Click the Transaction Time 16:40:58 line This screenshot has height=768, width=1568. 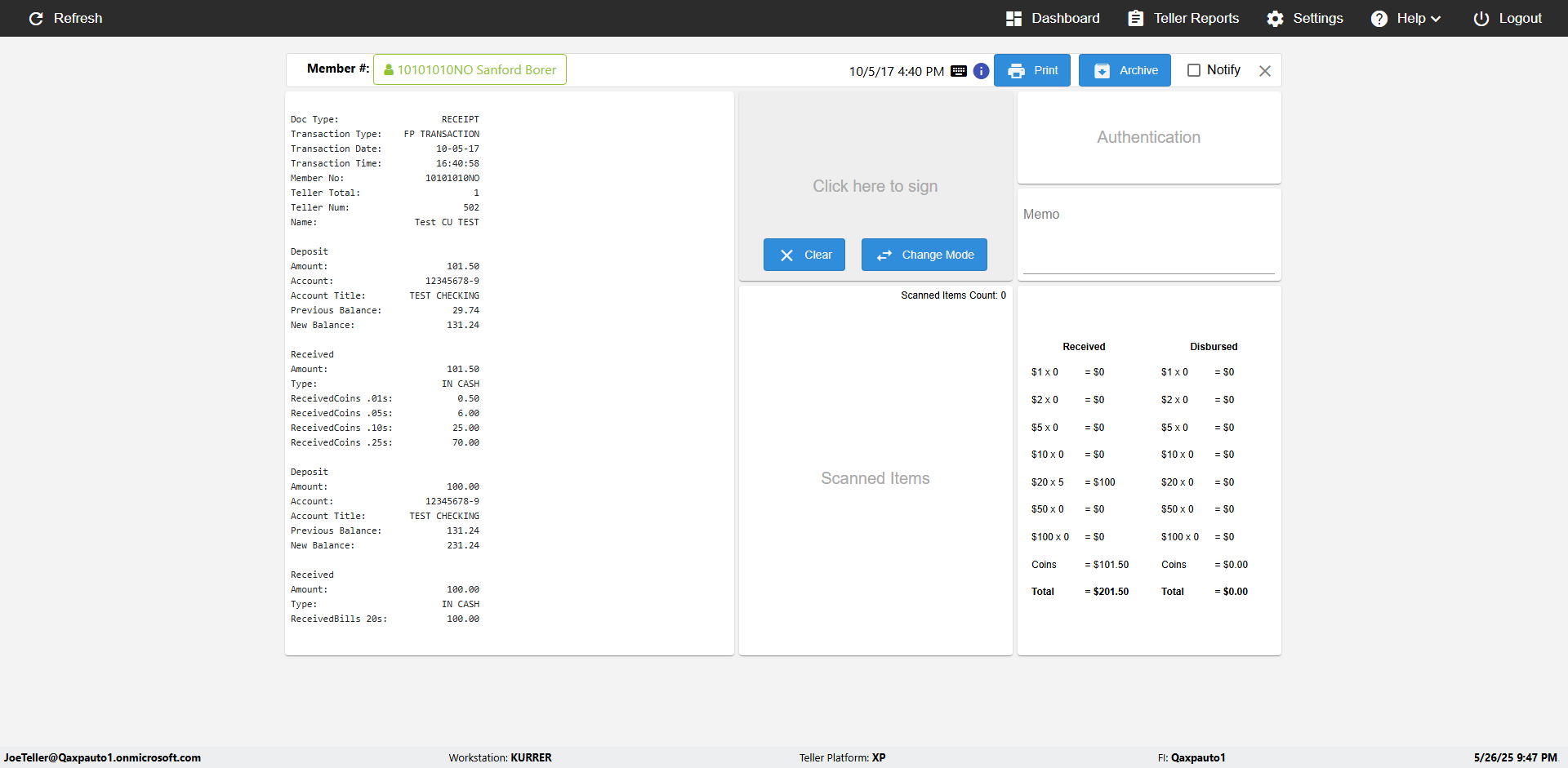pyautogui.click(x=385, y=163)
